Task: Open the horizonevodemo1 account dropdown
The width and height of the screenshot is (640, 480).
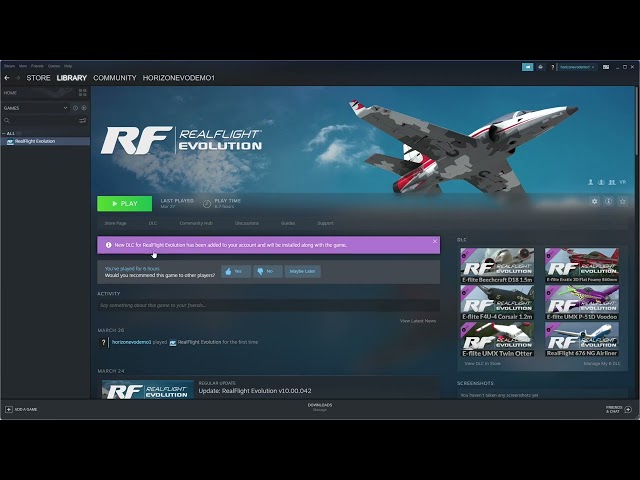Action: pyautogui.click(x=577, y=67)
